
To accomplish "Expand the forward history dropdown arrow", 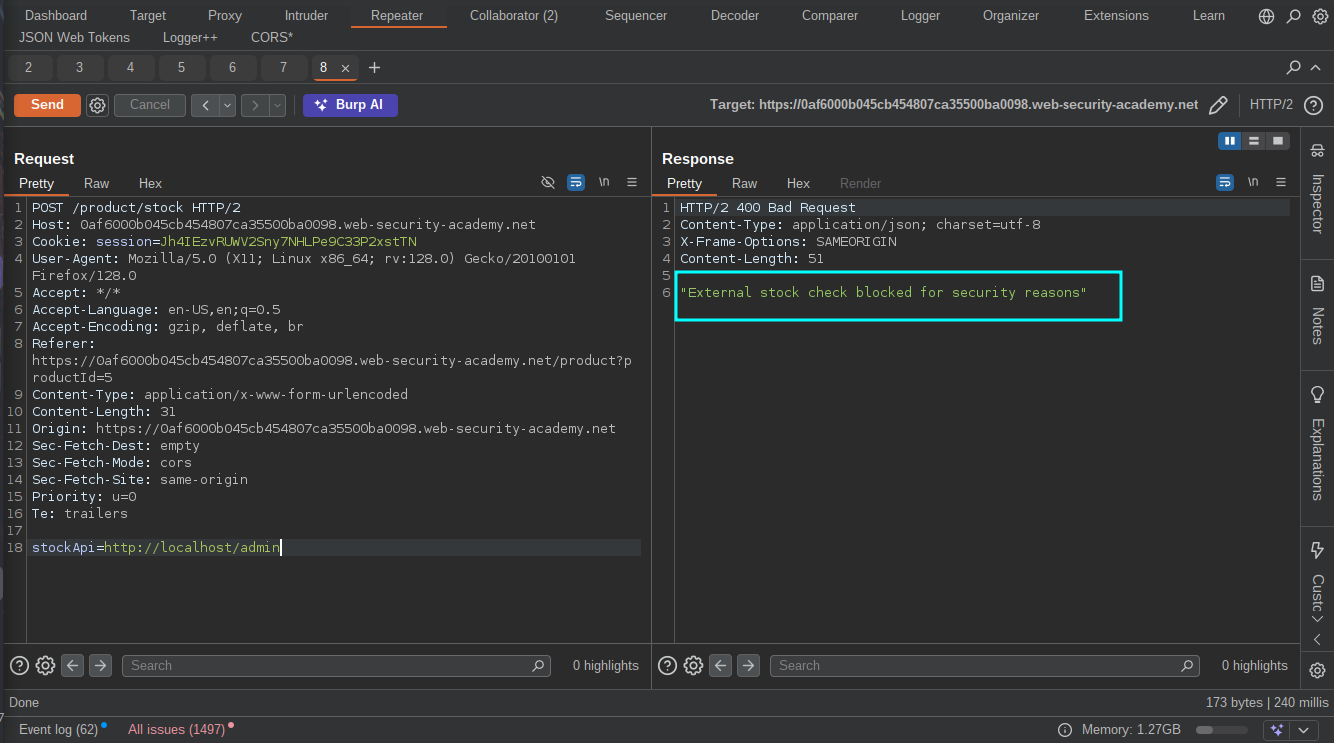I will pyautogui.click(x=278, y=105).
